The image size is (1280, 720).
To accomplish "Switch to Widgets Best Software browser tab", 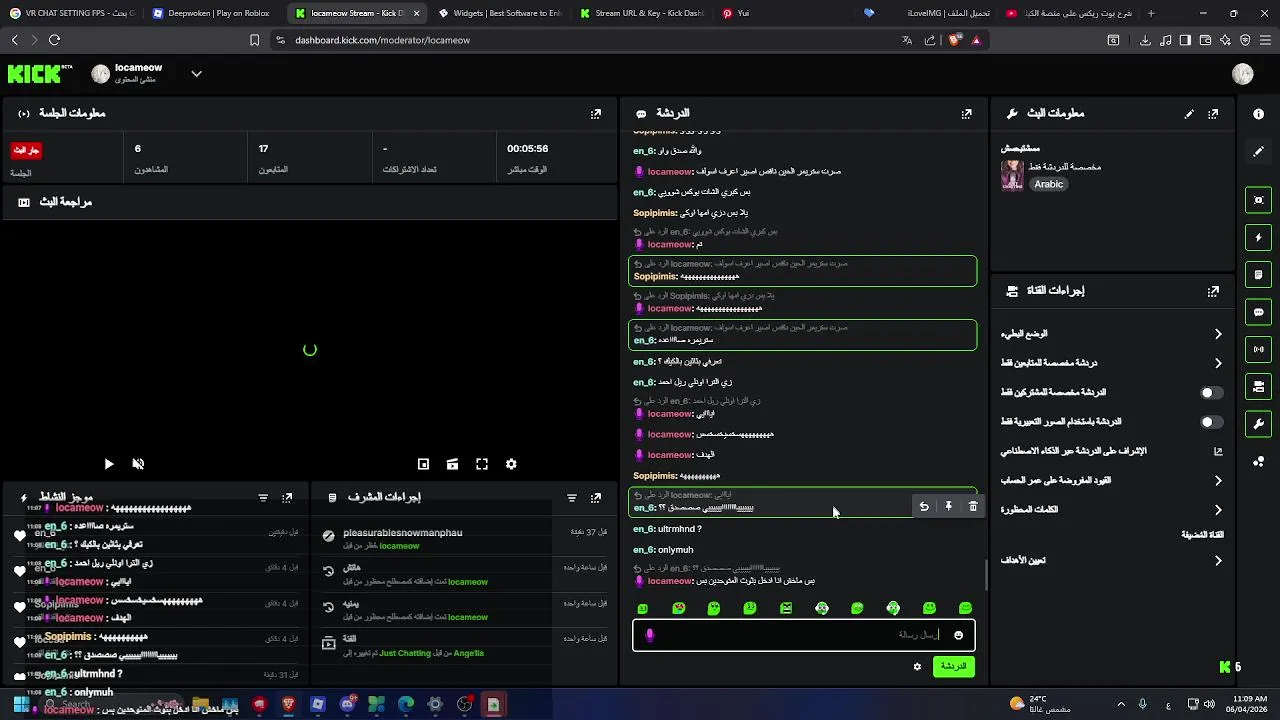I will coord(498,13).
